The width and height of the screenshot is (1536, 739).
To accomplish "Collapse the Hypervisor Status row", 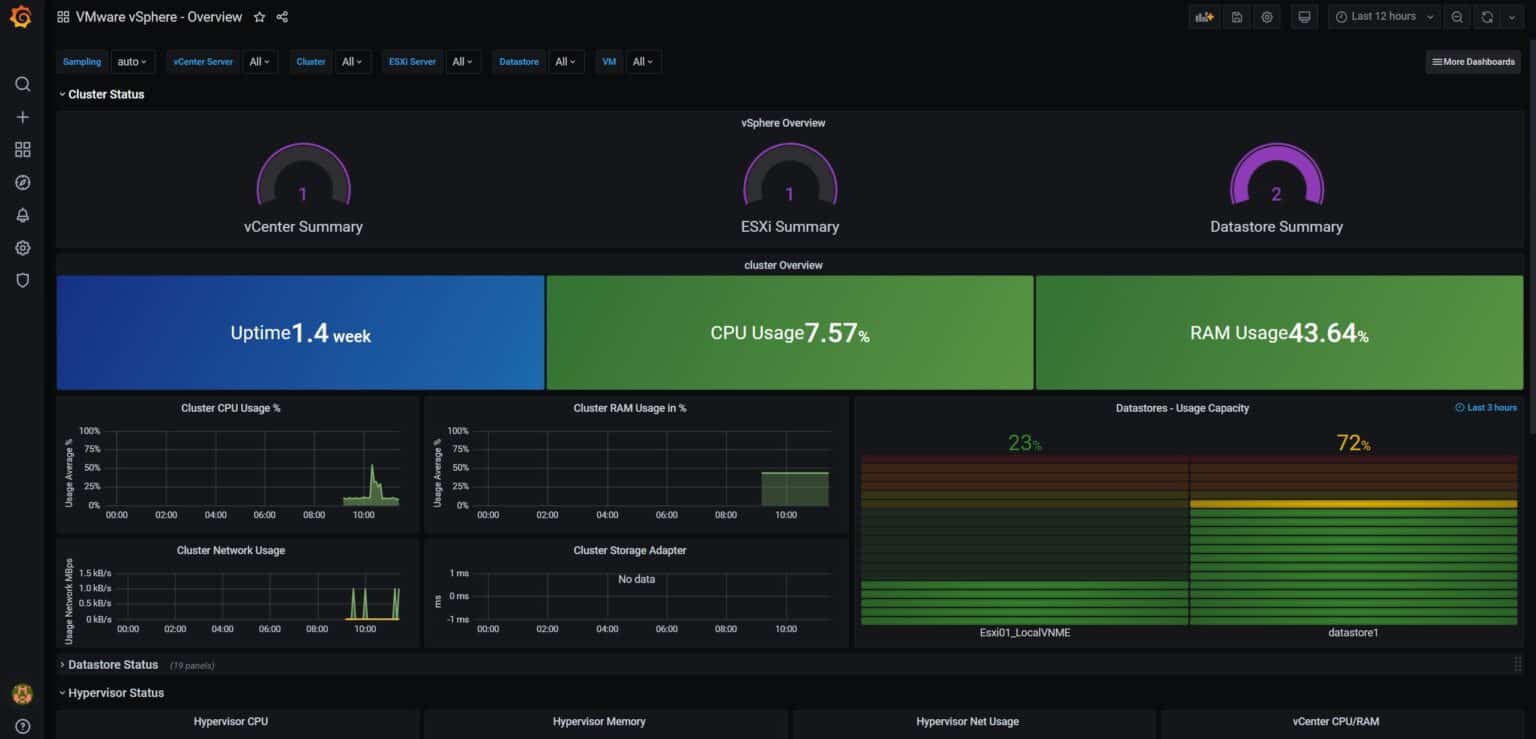I will (116, 692).
